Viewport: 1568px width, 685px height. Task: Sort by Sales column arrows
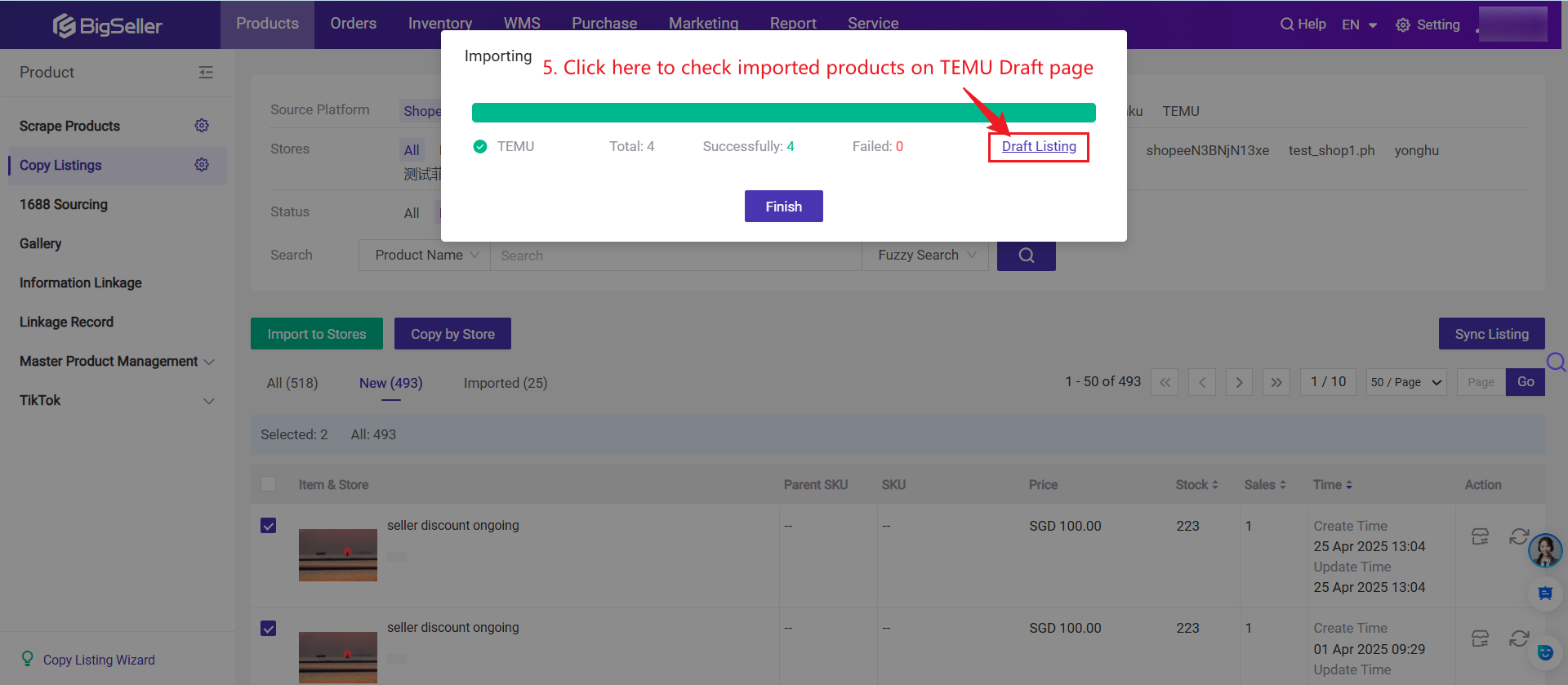pyautogui.click(x=1283, y=485)
